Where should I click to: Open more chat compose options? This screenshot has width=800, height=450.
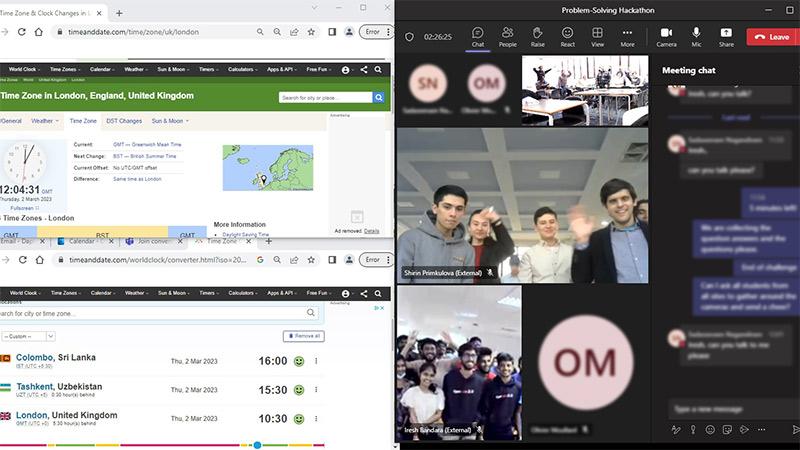[761, 430]
